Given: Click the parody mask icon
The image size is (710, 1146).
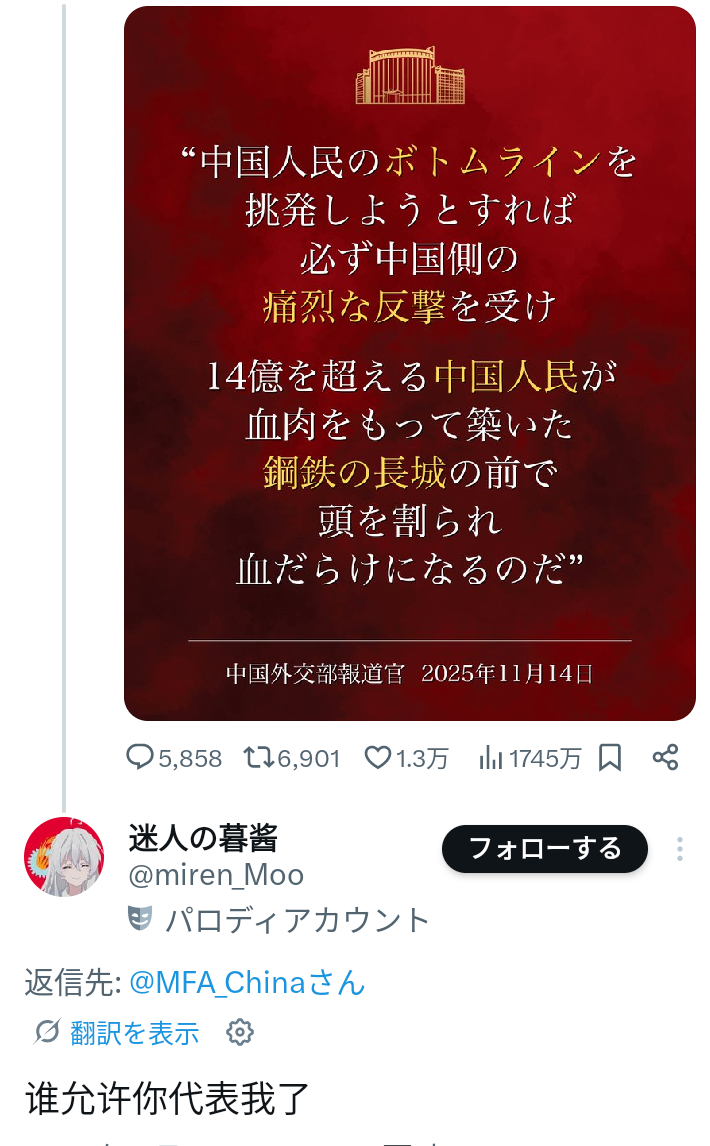Looking at the screenshot, I should click(x=140, y=918).
